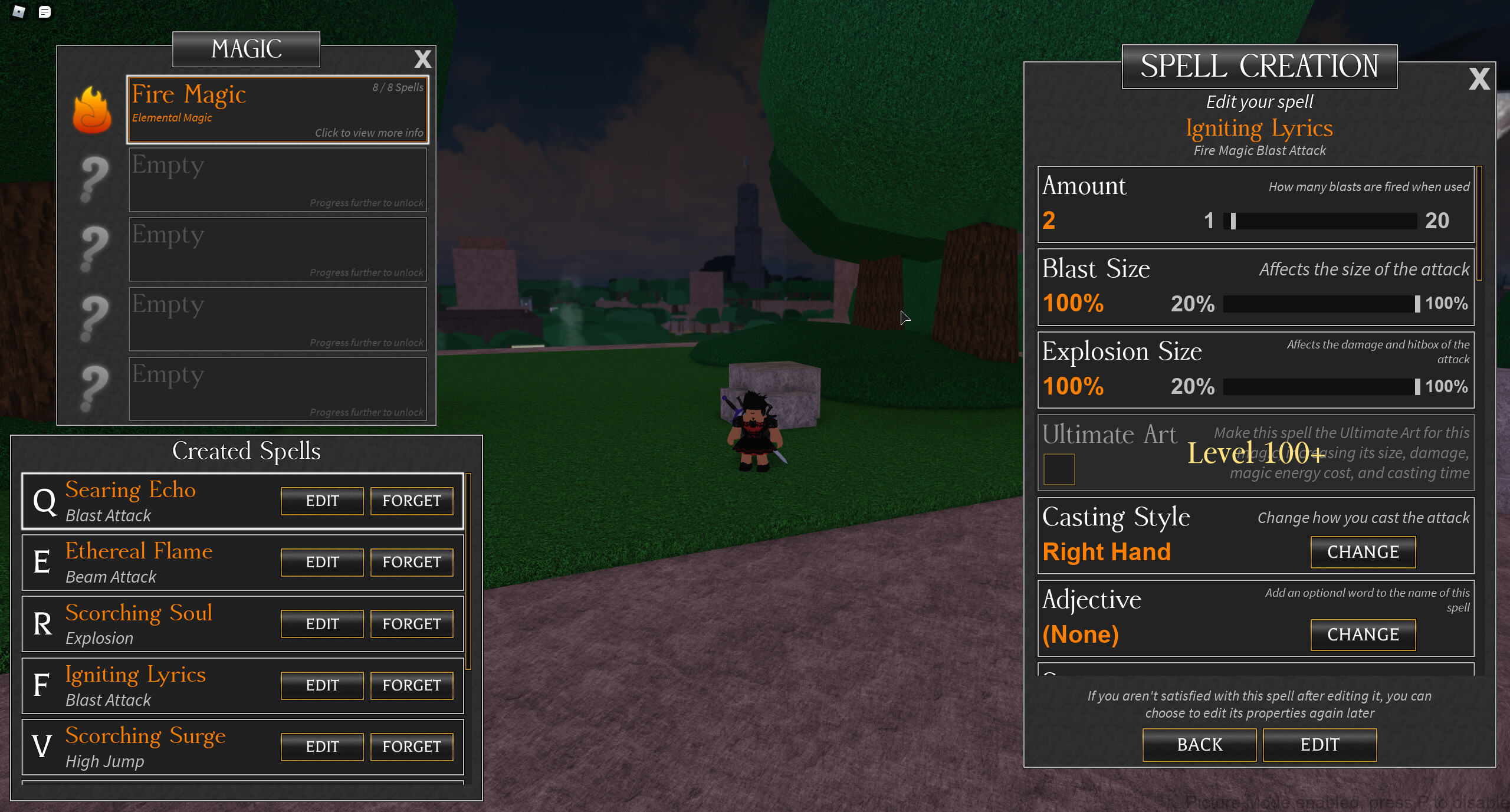Enable the Ultimate Art for Igniting Lyrics

click(1057, 468)
